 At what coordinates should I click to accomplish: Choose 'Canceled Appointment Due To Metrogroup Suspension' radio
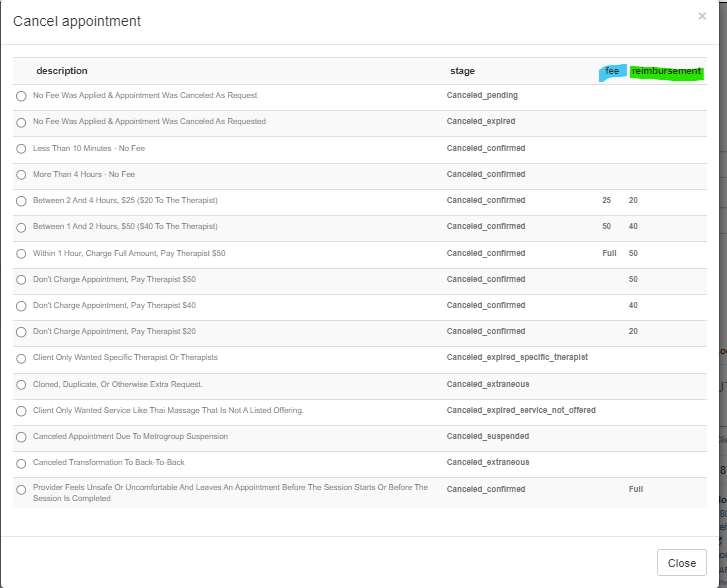(21, 437)
